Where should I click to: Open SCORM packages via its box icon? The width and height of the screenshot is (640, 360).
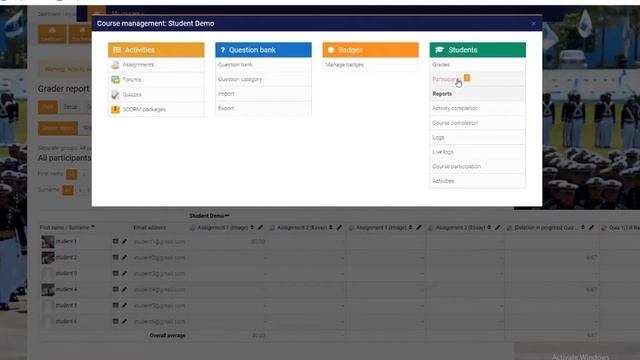point(115,109)
